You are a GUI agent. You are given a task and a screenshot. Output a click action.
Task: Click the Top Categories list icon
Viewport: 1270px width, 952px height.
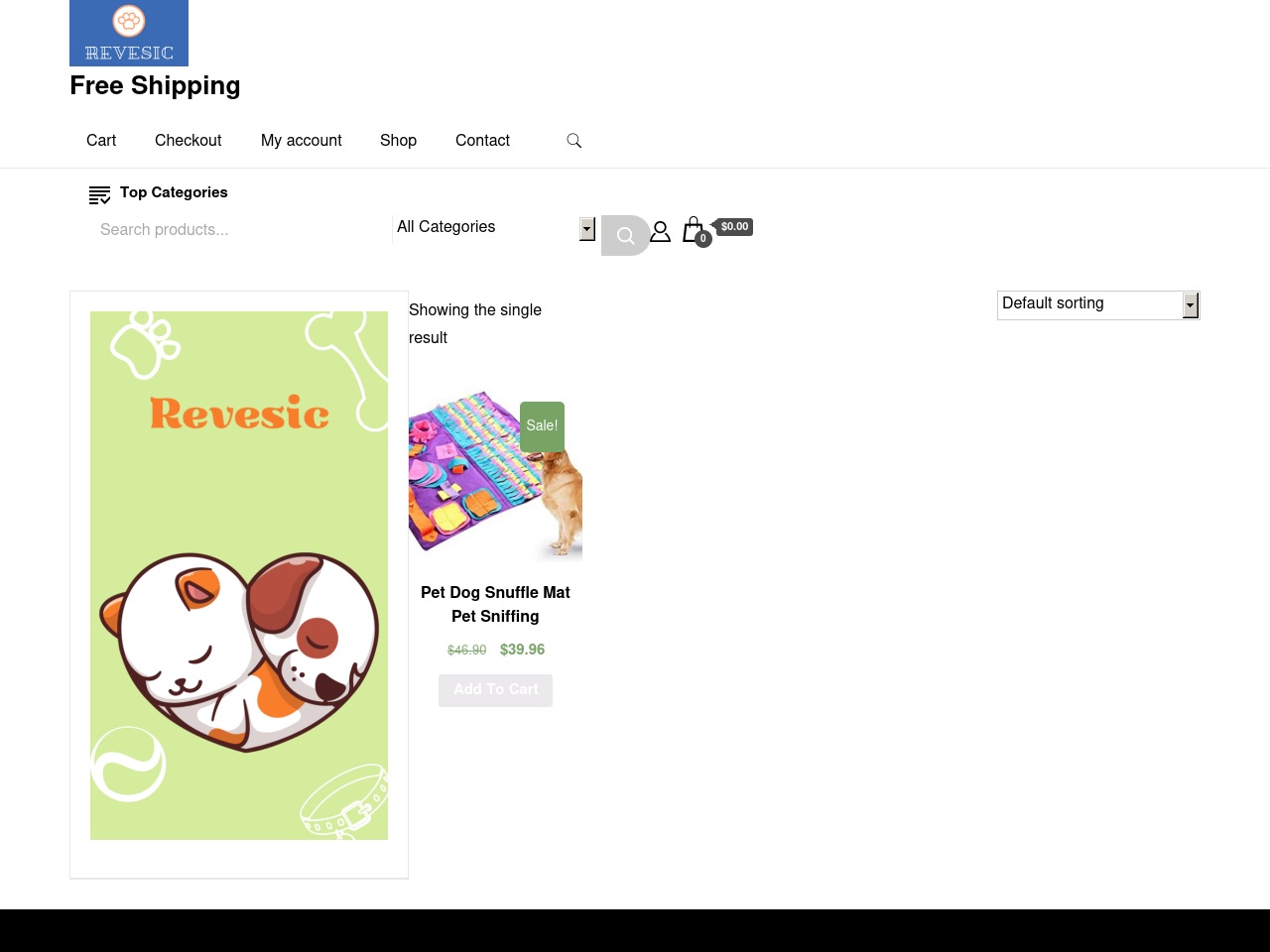pos(99,195)
